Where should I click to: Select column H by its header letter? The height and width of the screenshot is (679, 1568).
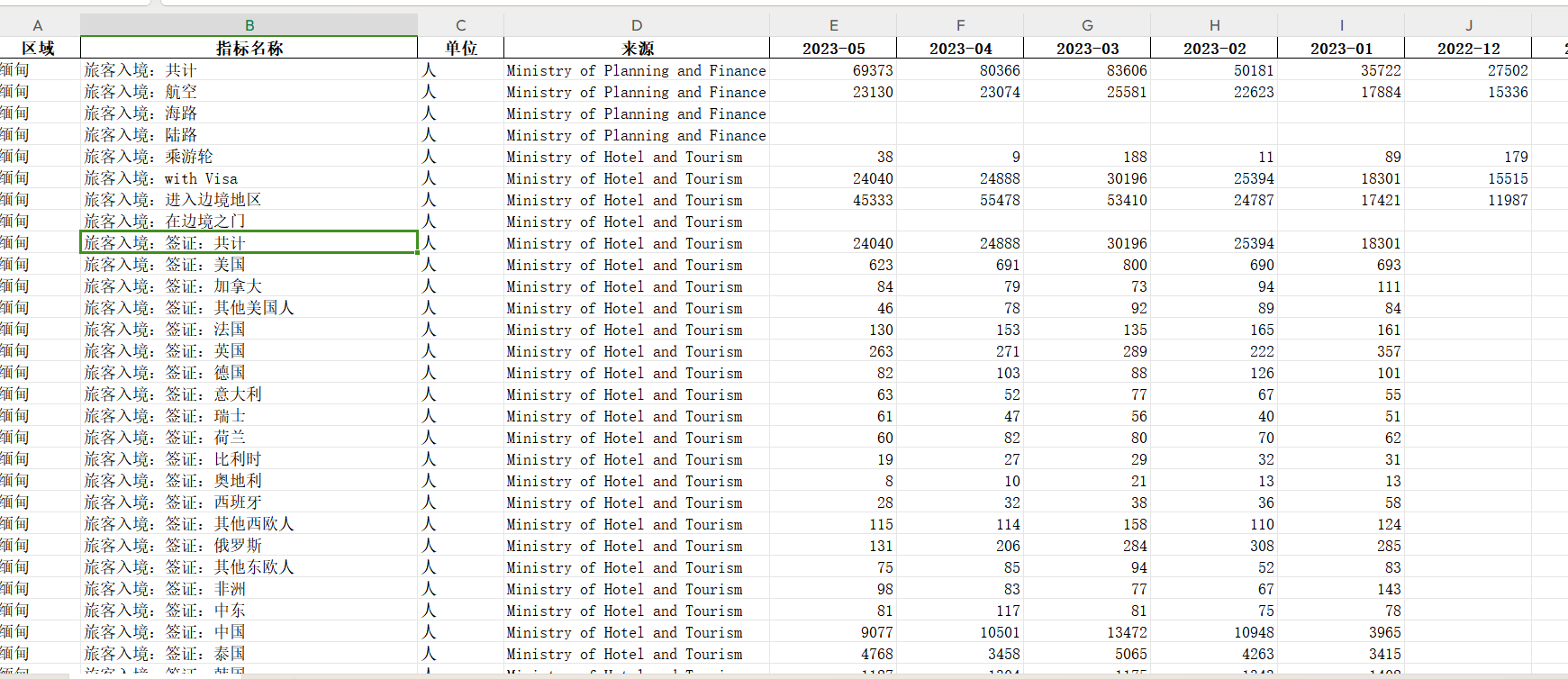(1214, 25)
